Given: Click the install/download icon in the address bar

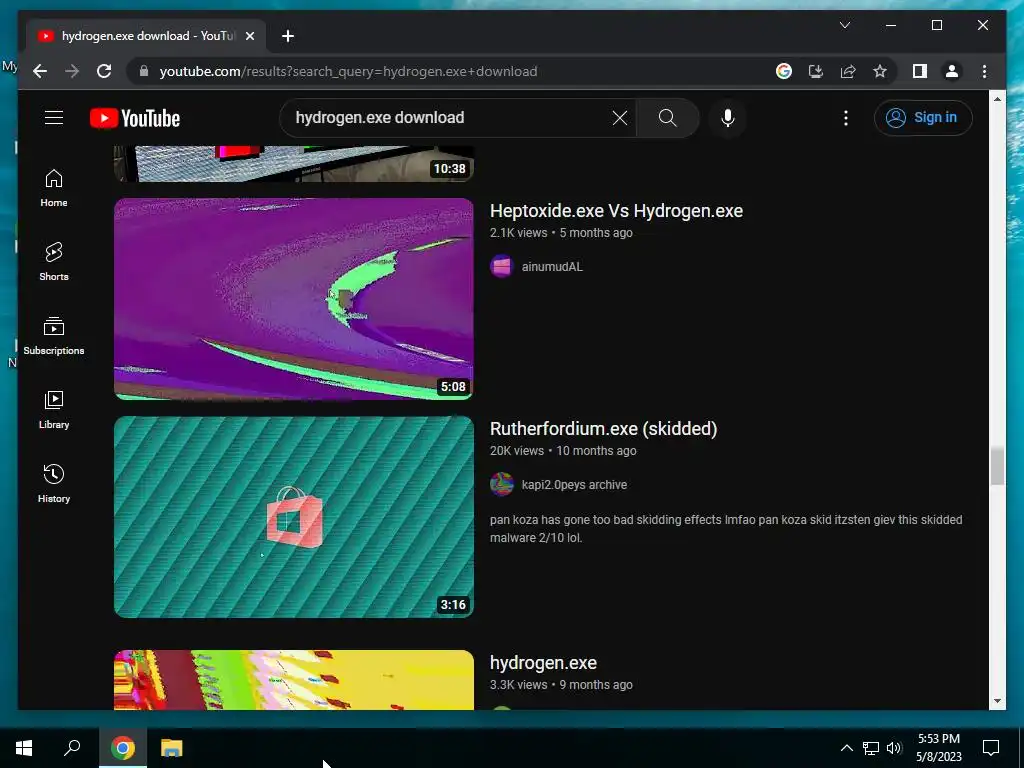Looking at the screenshot, I should coord(816,71).
